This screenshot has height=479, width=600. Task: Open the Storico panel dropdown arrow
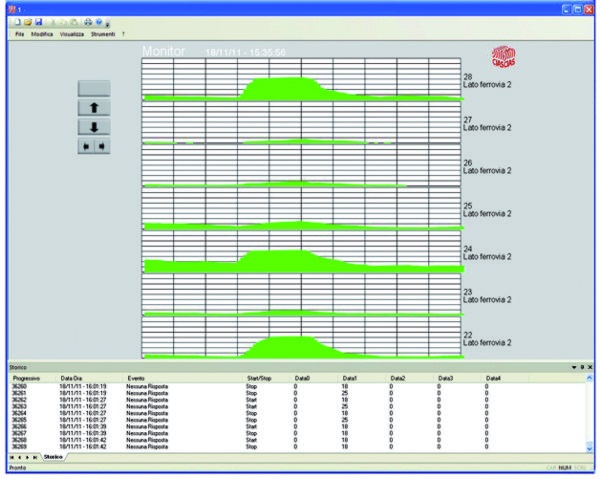coord(573,368)
